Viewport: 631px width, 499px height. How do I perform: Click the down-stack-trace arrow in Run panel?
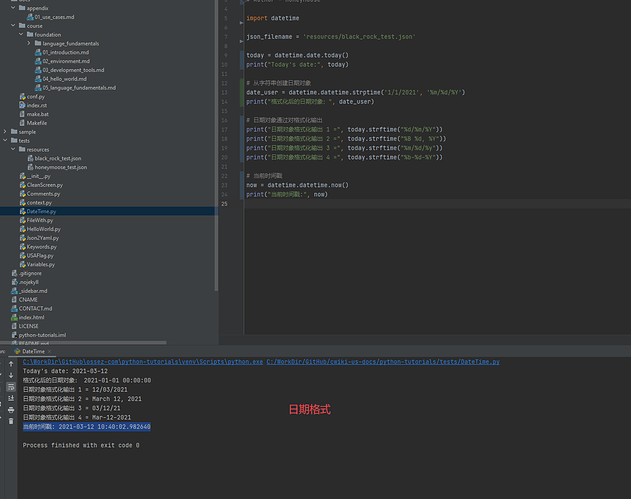pyautogui.click(x=11, y=375)
